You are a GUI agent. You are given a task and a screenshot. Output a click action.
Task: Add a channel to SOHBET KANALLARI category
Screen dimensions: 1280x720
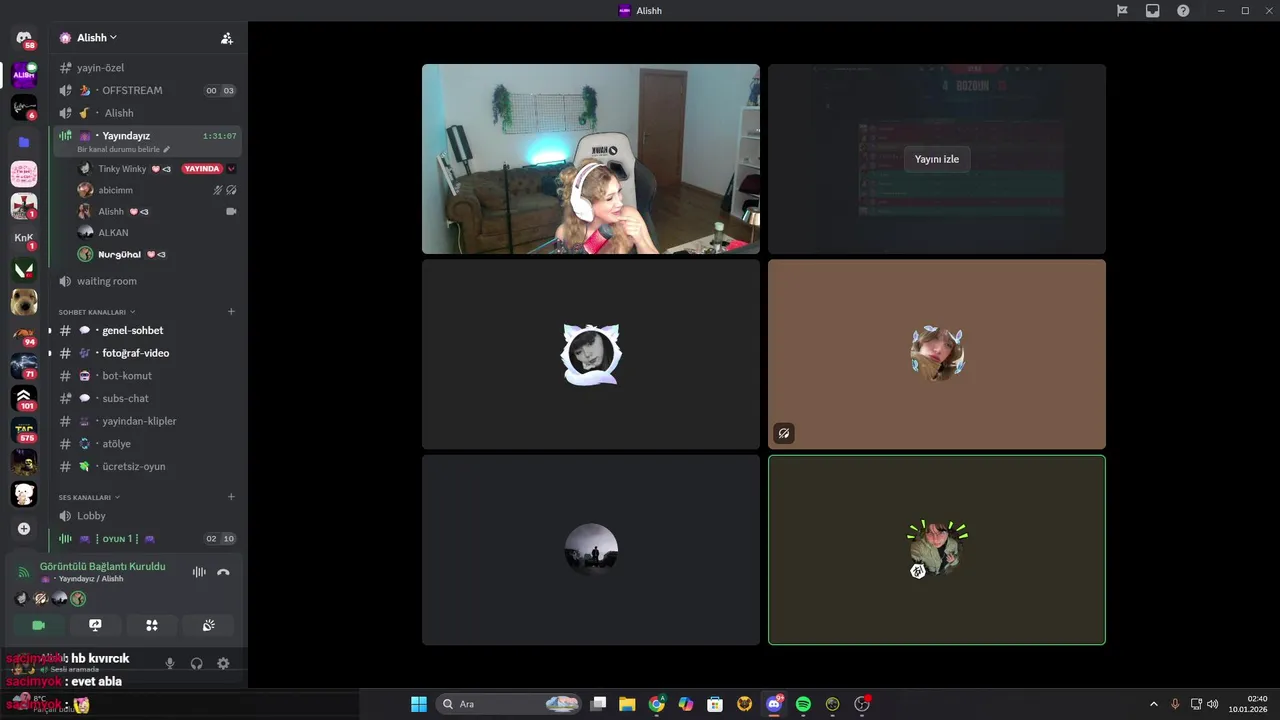point(231,311)
